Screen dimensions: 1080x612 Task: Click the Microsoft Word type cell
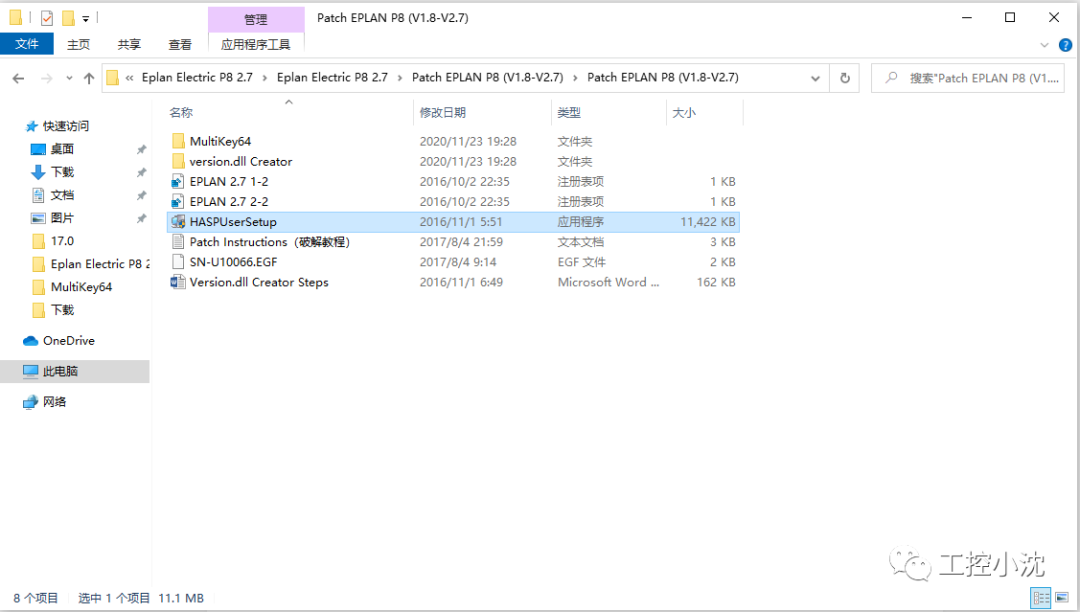[x=608, y=282]
